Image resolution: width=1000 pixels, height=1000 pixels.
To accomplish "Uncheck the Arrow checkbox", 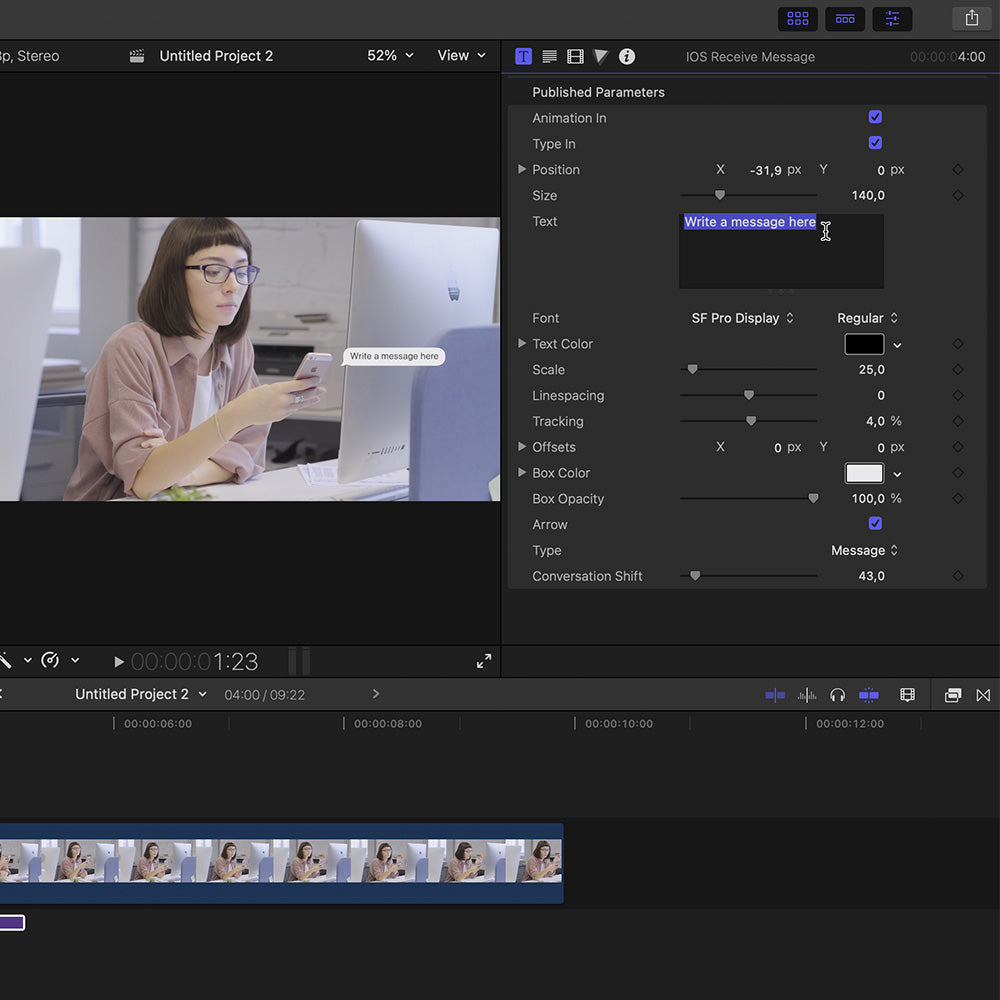I will pyautogui.click(x=875, y=524).
